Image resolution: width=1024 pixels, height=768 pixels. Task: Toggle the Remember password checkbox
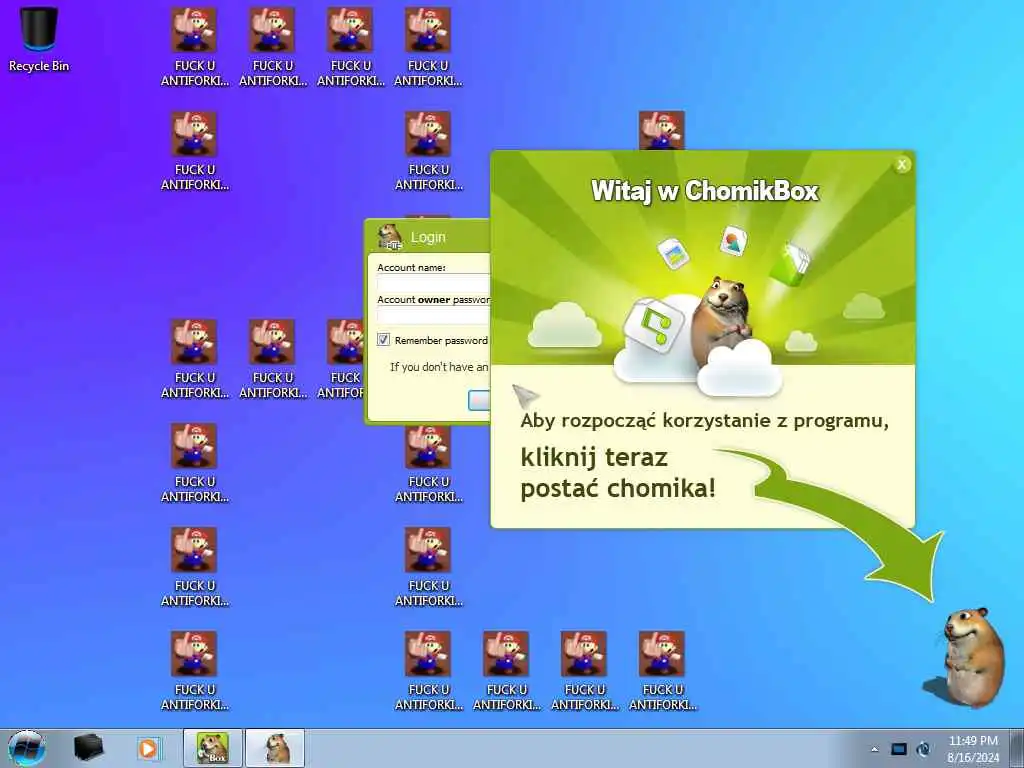383,340
